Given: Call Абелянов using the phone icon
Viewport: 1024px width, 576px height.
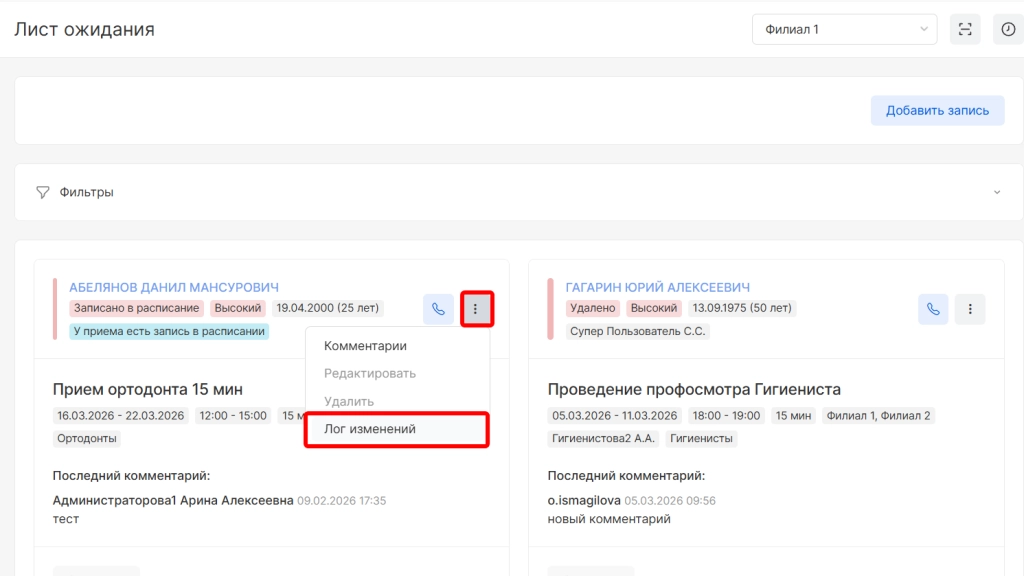Looking at the screenshot, I should tap(438, 309).
